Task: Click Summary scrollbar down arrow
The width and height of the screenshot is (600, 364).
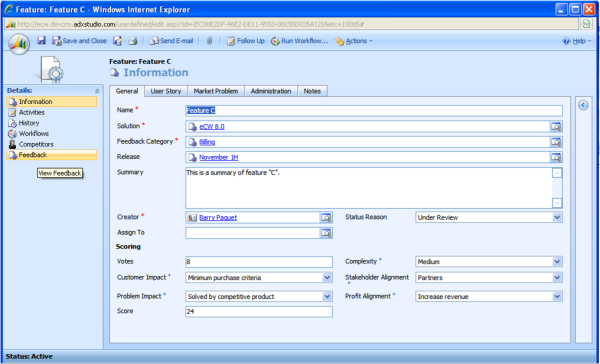Action: pos(557,203)
